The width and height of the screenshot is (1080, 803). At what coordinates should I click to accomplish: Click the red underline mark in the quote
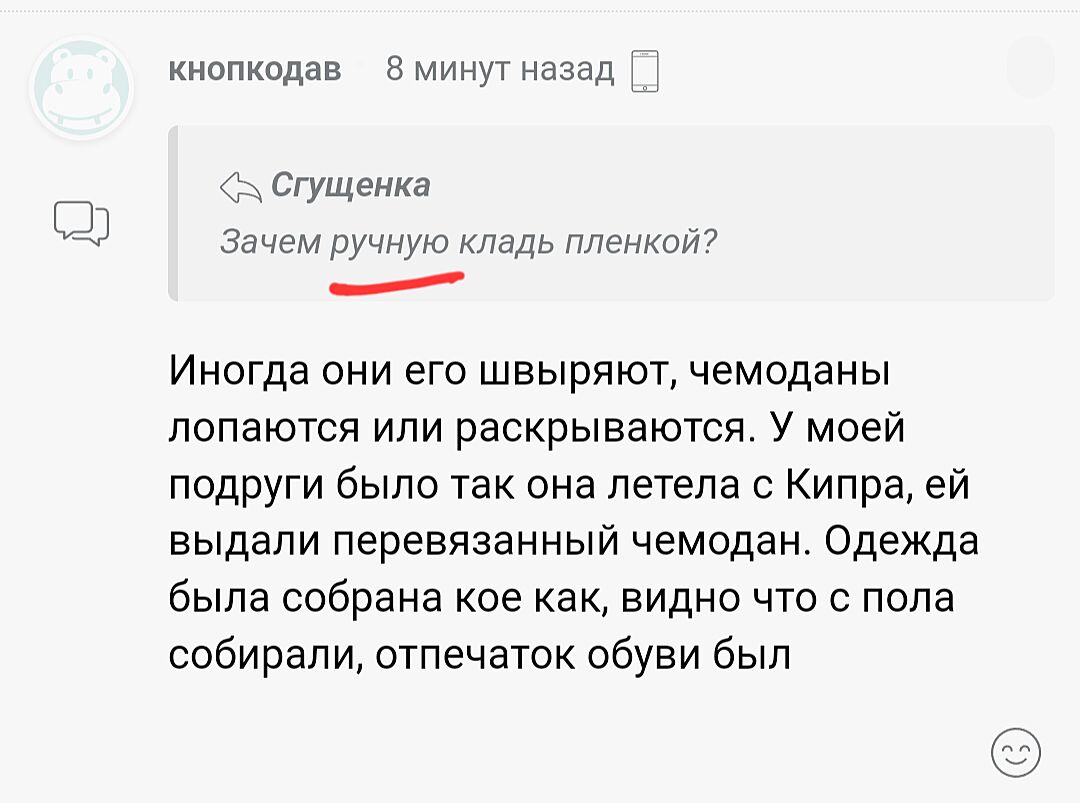397,286
